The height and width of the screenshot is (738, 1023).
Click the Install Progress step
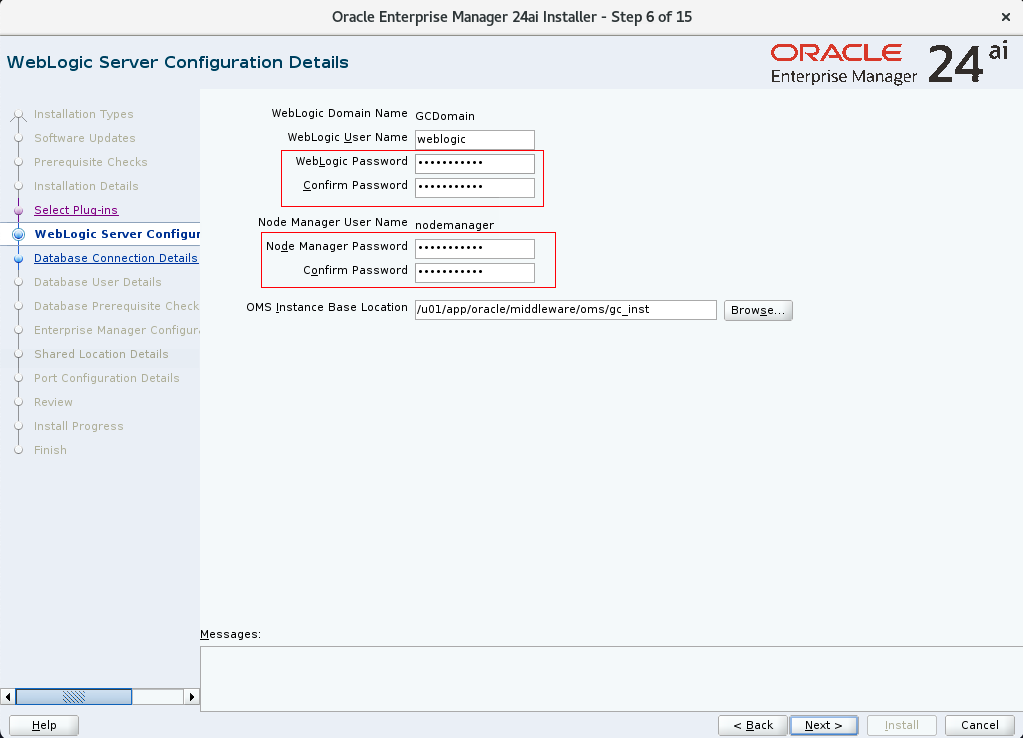point(78,427)
